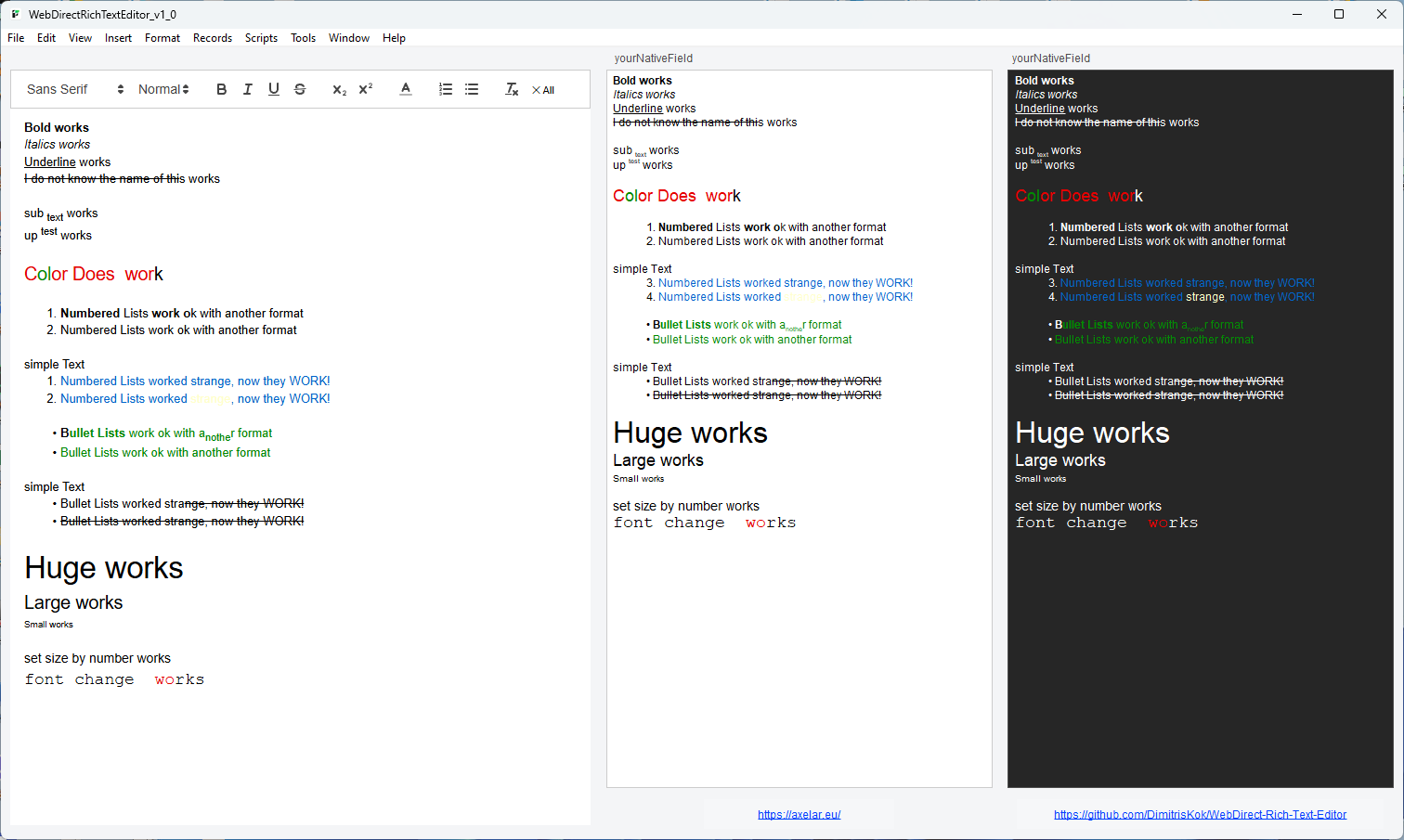Screen dimensions: 1404x840
Task: Toggle bold formatting in the editor toolbar
Action: tap(221, 89)
